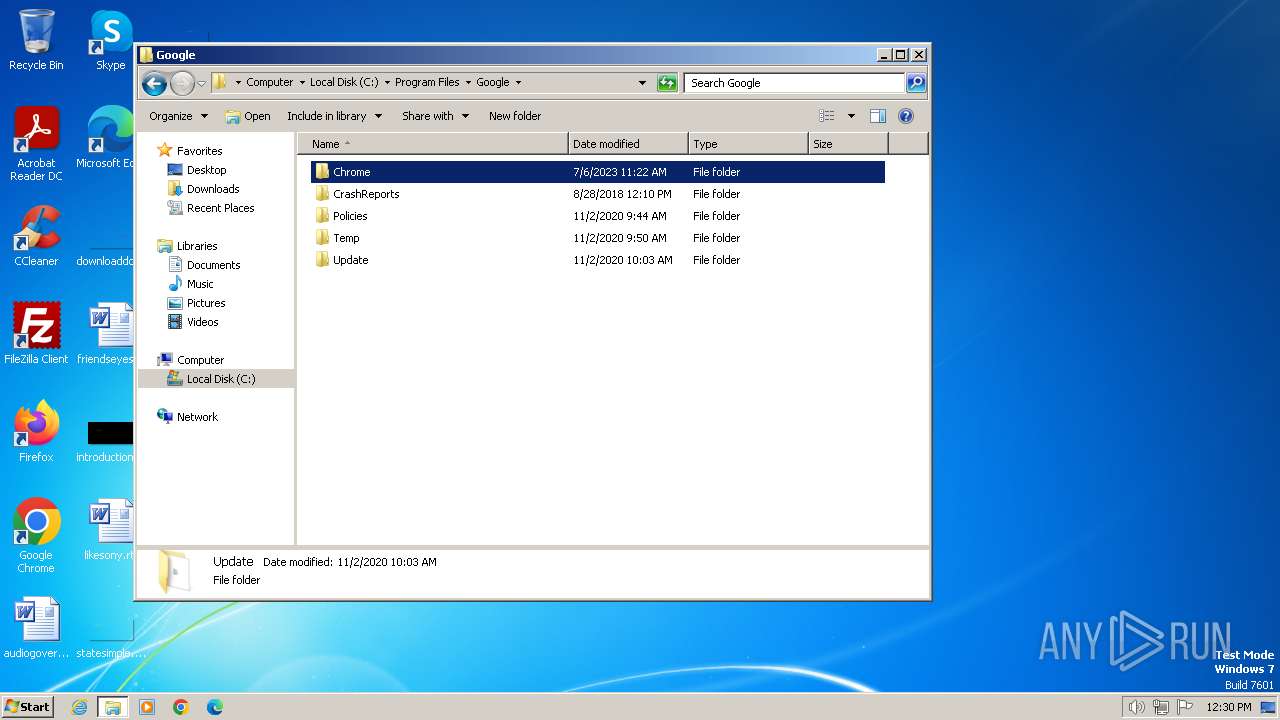Click the Acrobat Reader DC desktop icon
The image size is (1280, 720).
[x=36, y=144]
